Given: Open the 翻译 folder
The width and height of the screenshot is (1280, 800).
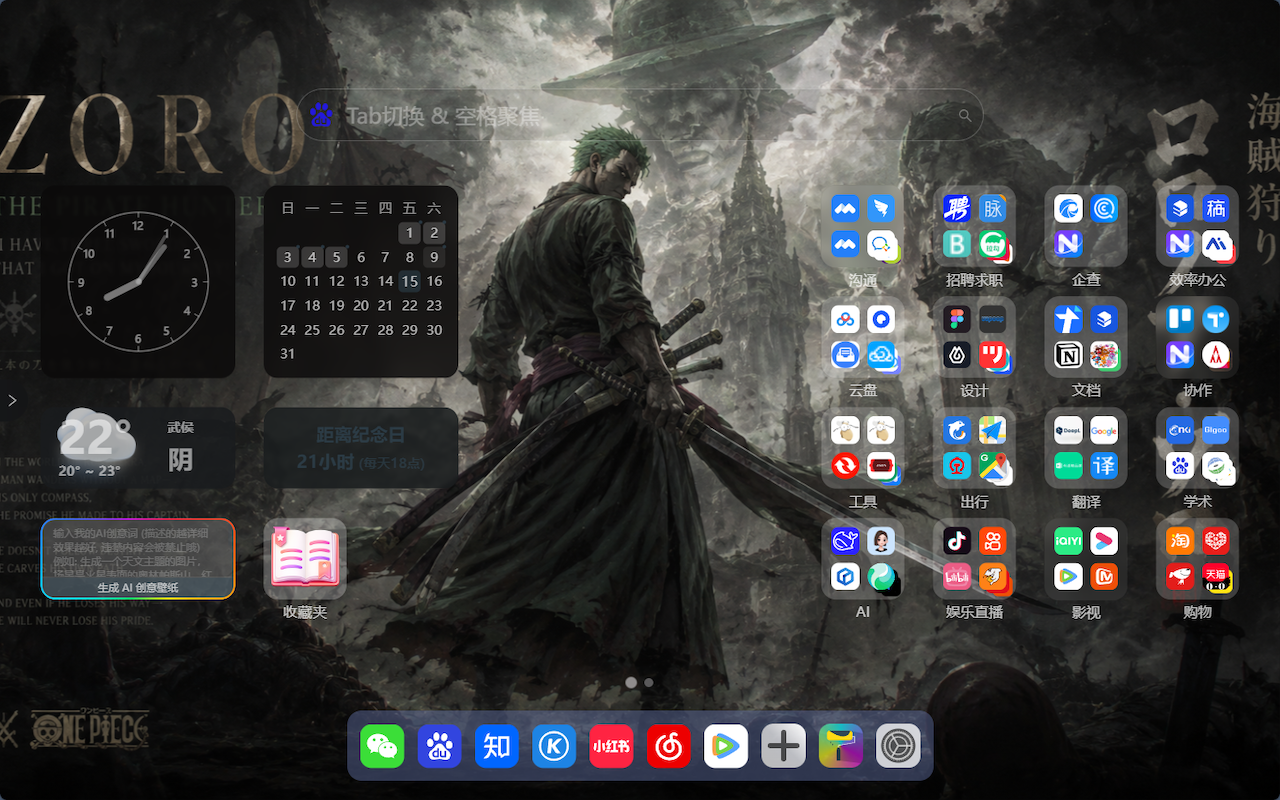Looking at the screenshot, I should 1086,448.
